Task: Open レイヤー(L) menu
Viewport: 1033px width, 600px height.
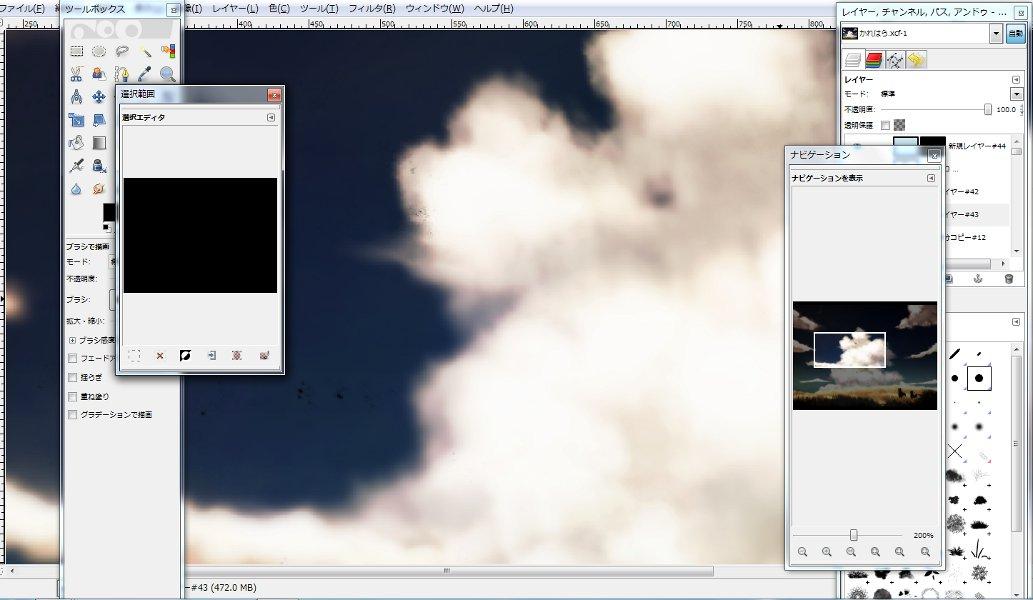Action: tap(235, 9)
